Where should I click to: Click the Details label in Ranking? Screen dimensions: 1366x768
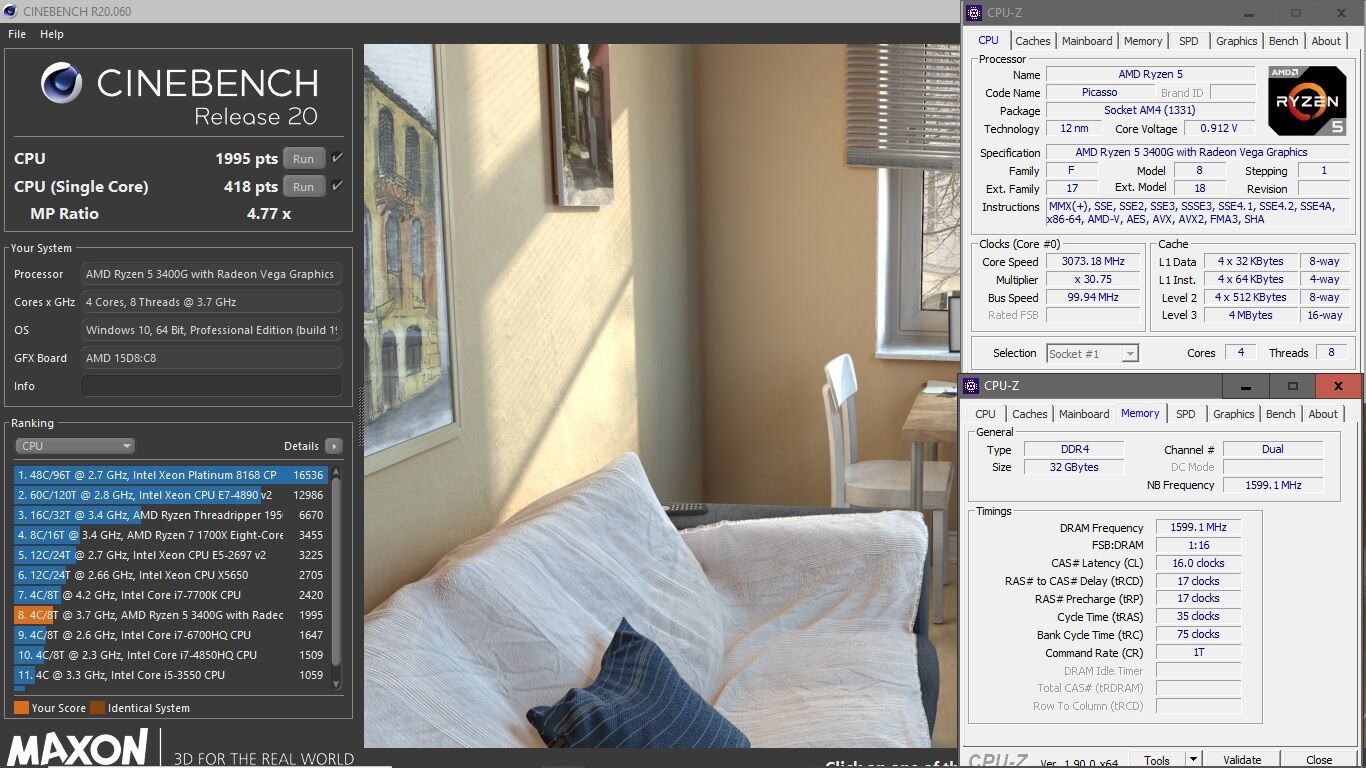(301, 446)
